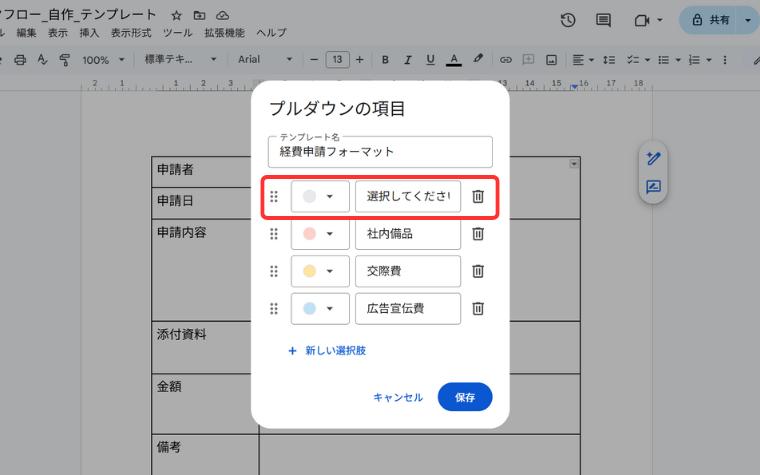Start a video call with the camera icon

[642, 20]
